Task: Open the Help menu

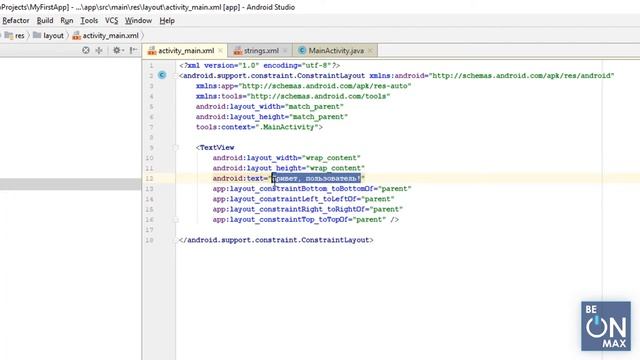Action: click(x=167, y=20)
